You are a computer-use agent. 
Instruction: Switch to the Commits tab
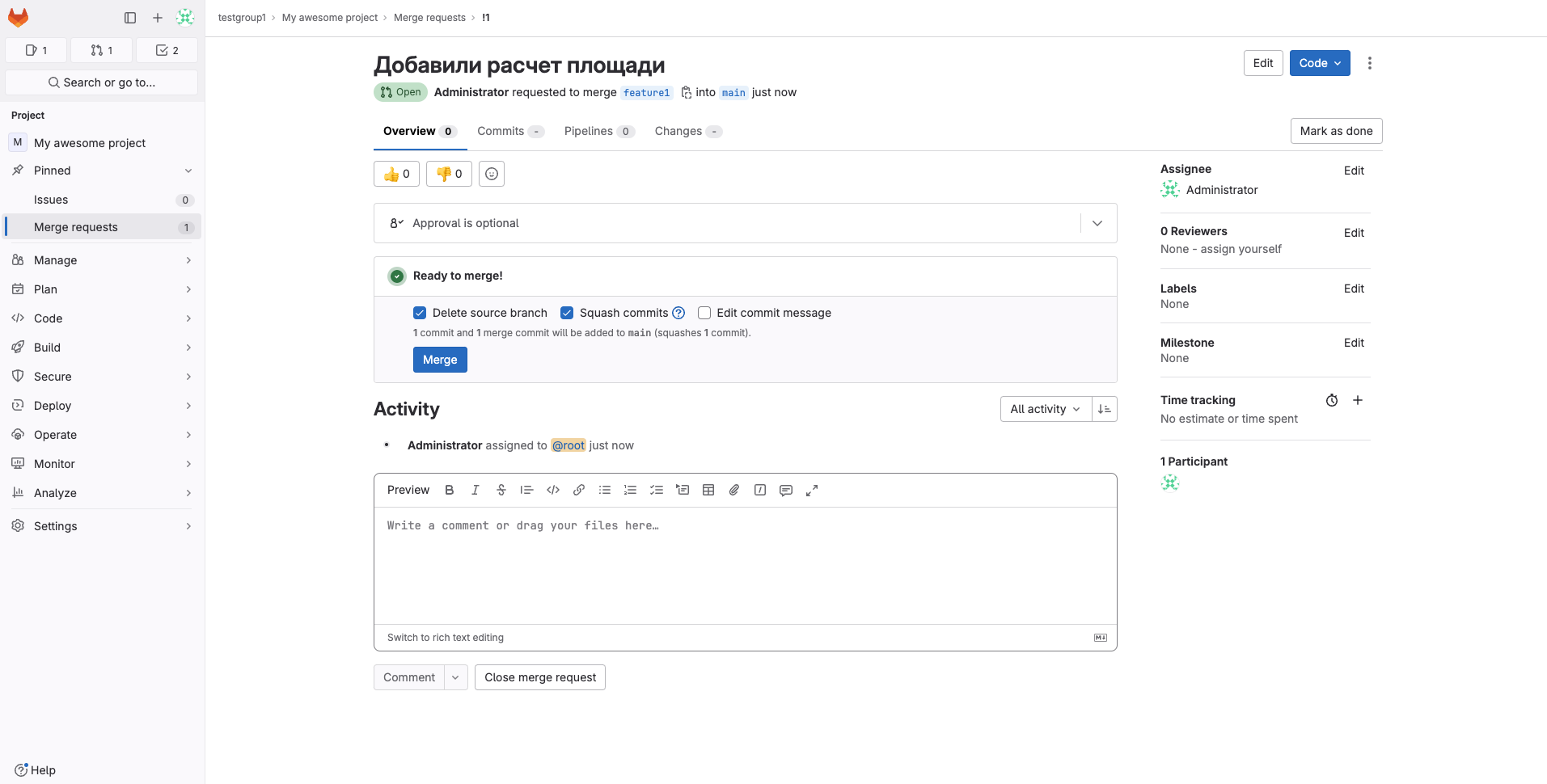[x=501, y=131]
